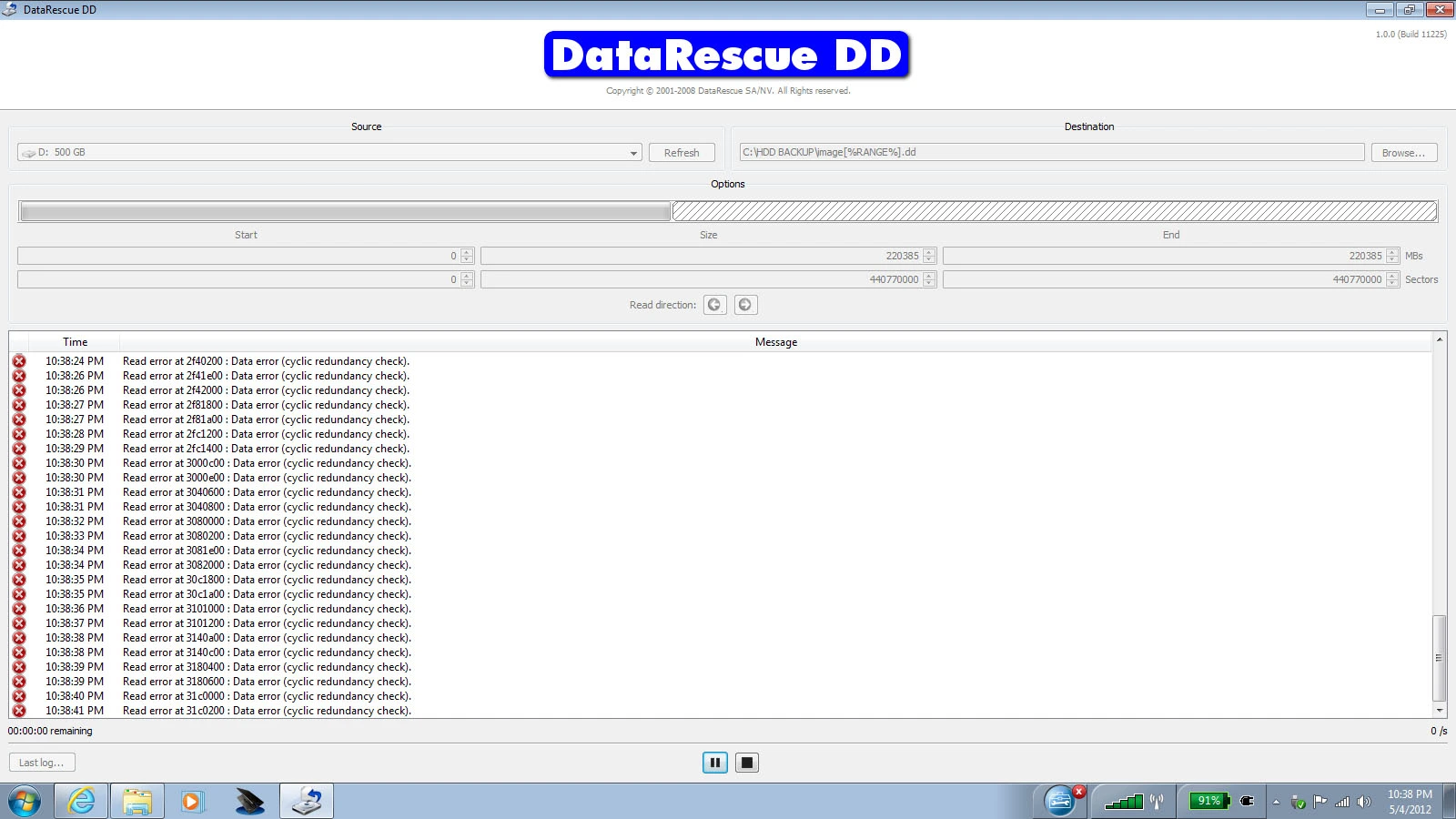Open the Last log... button

(42, 763)
